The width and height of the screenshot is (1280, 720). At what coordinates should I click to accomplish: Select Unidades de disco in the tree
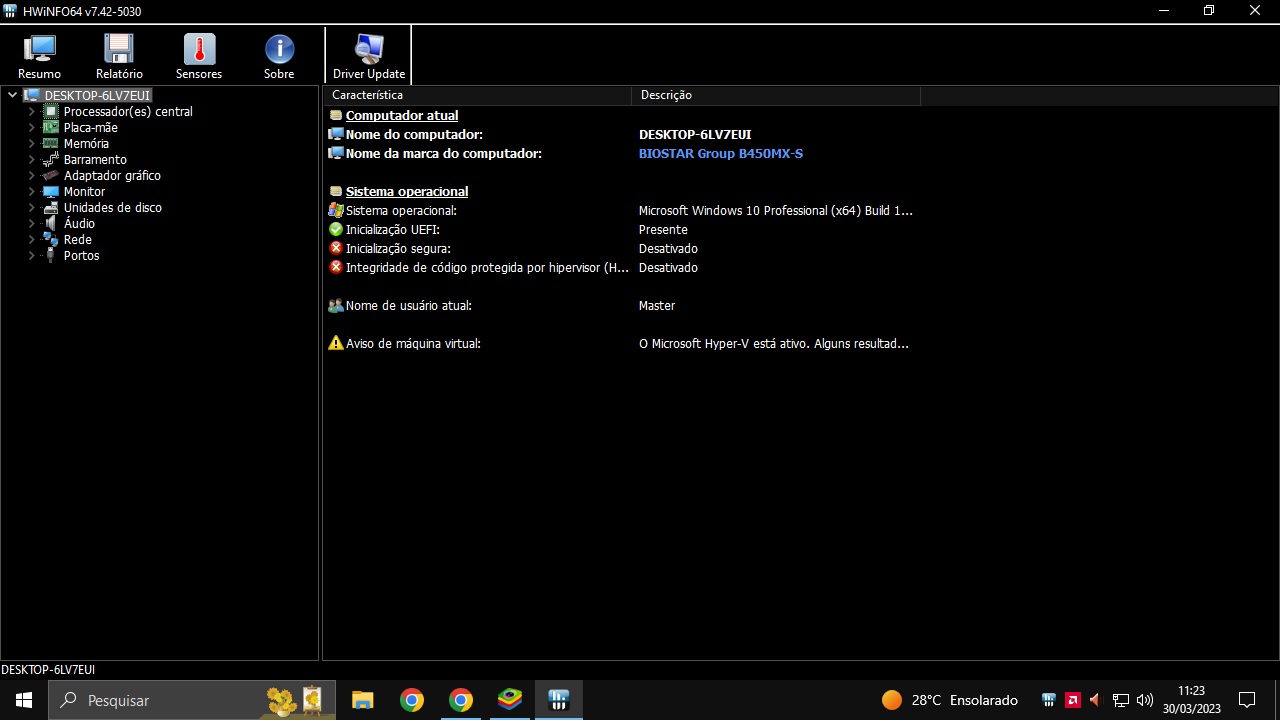click(x=113, y=208)
